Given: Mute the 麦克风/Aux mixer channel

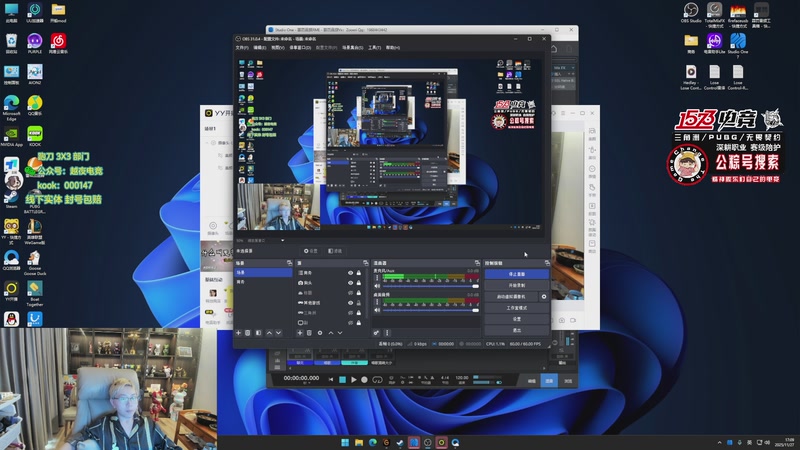Looking at the screenshot, I should coord(377,286).
